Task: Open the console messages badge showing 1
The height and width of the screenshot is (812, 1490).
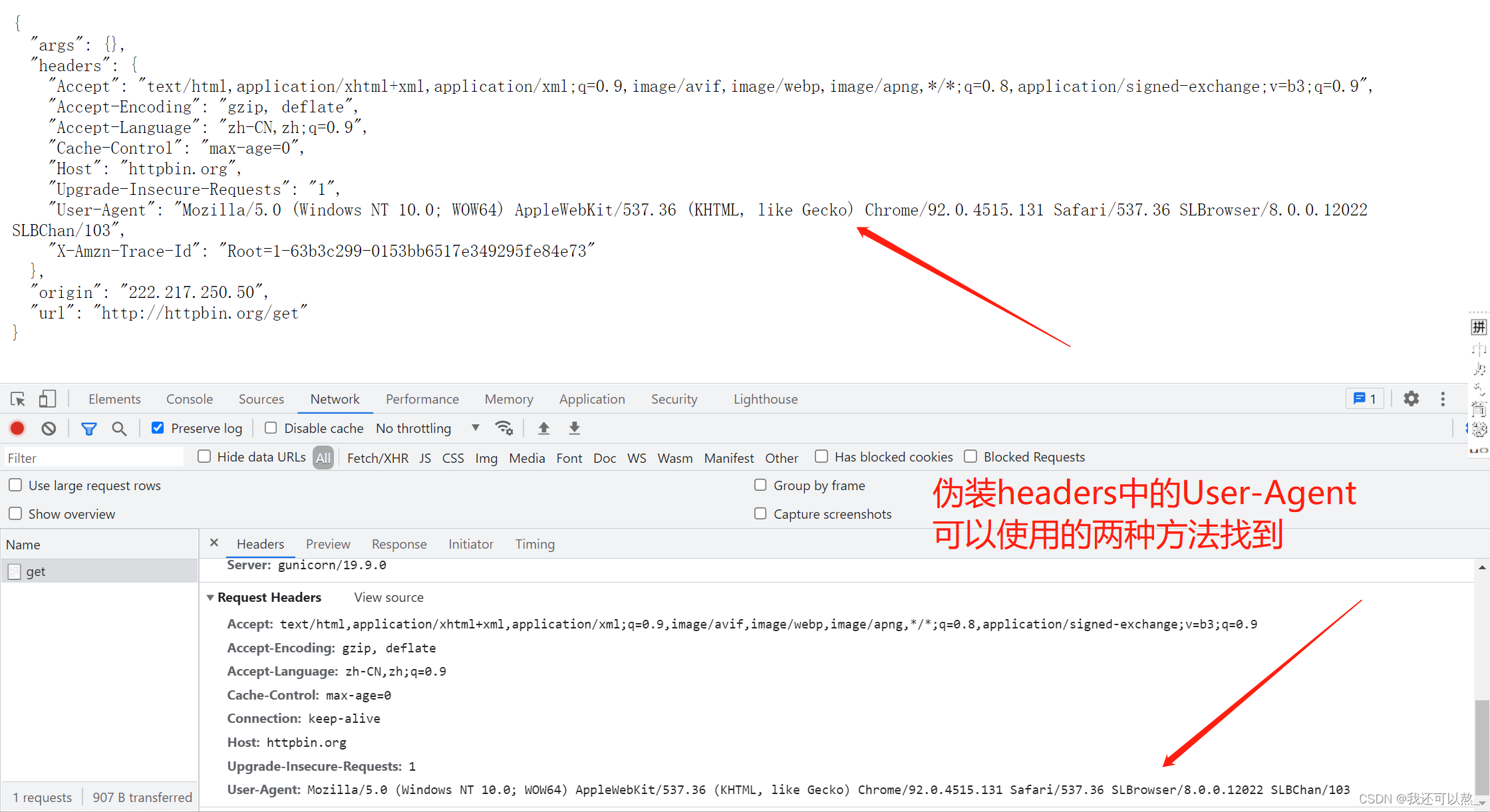Action: tap(1365, 398)
